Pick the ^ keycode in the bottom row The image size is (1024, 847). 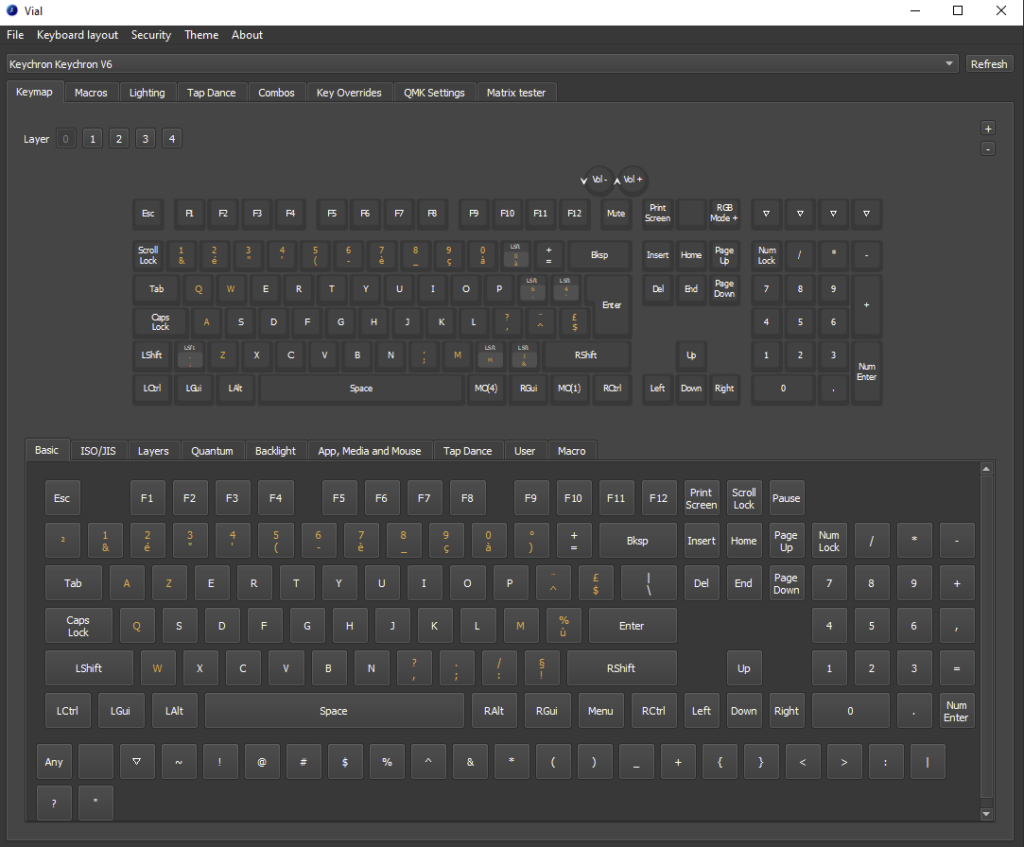[x=428, y=761]
